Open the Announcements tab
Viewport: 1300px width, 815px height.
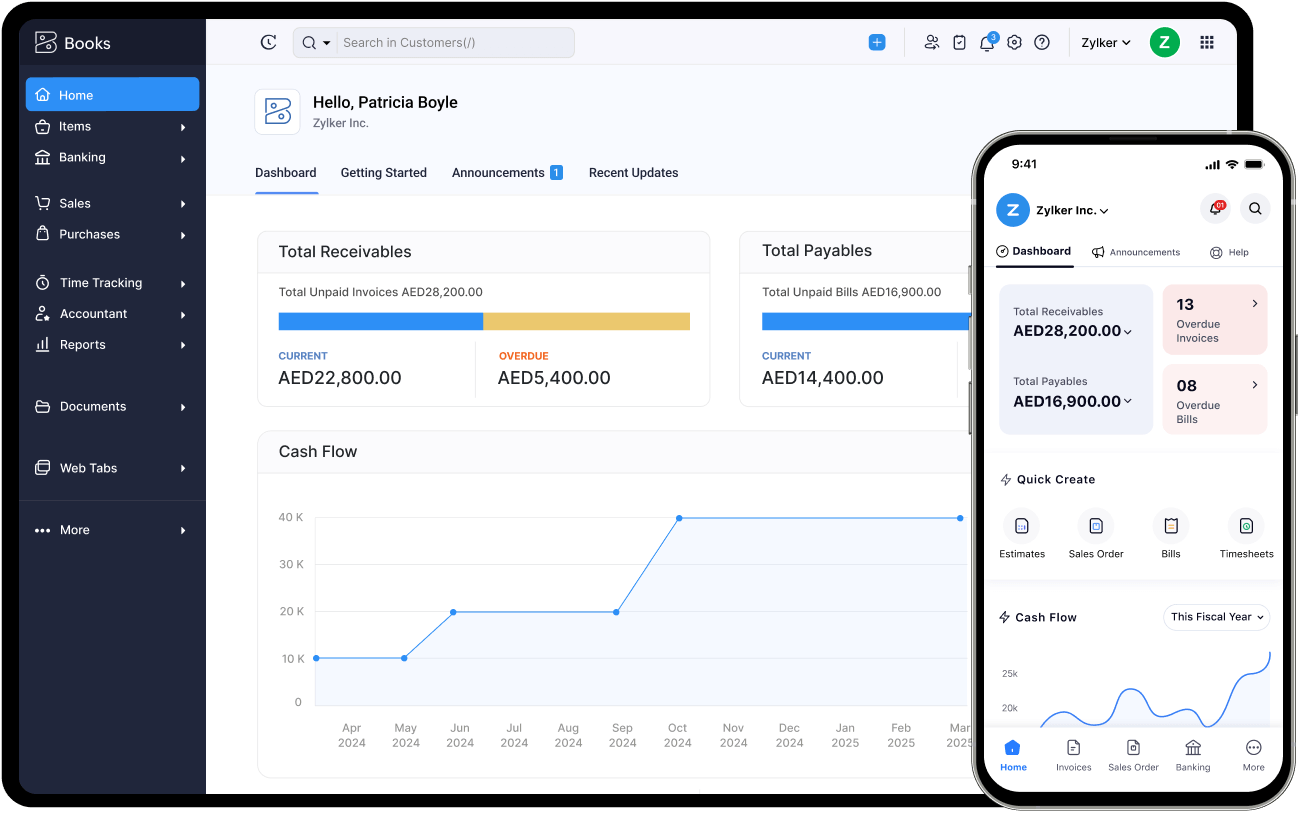[498, 172]
